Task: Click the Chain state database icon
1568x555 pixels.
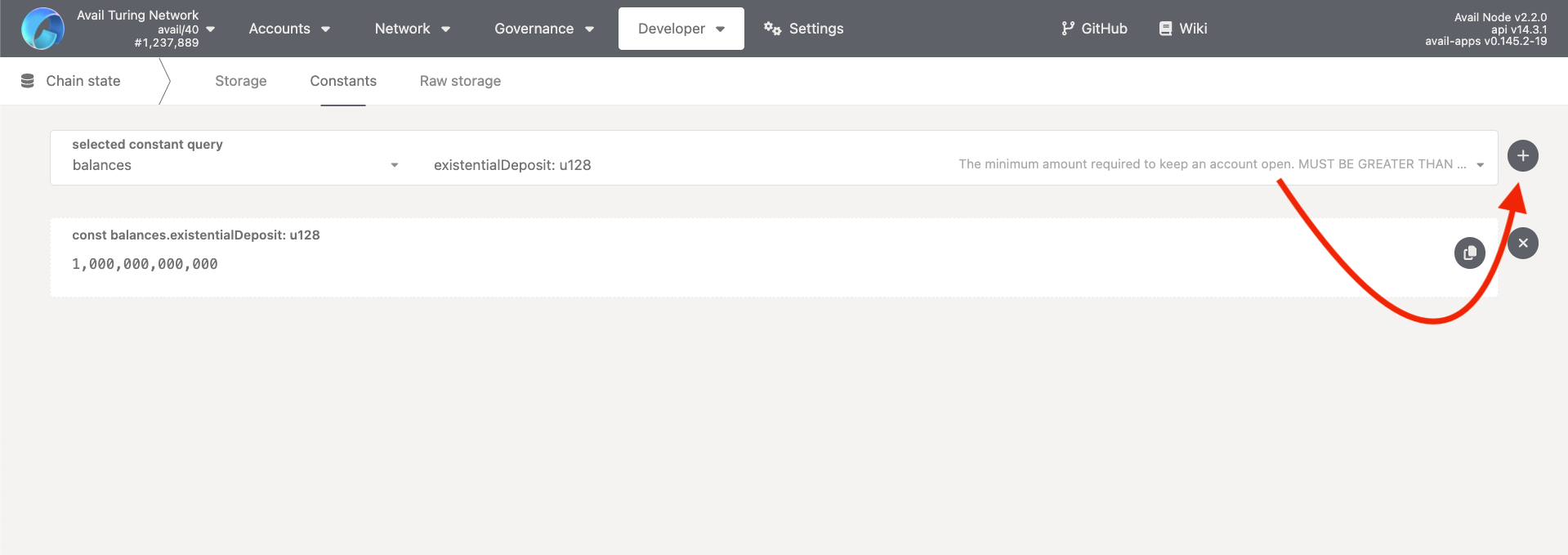Action: coord(28,81)
